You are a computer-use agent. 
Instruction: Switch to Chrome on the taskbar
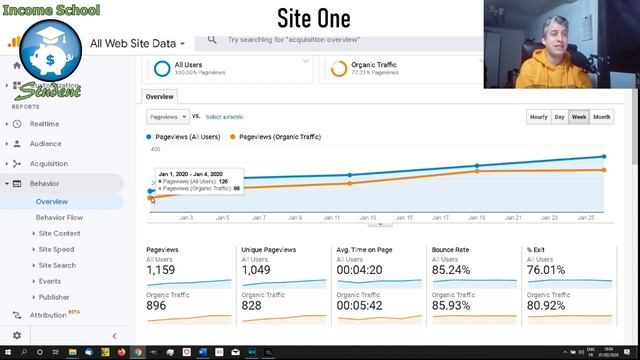pyautogui.click(x=138, y=352)
